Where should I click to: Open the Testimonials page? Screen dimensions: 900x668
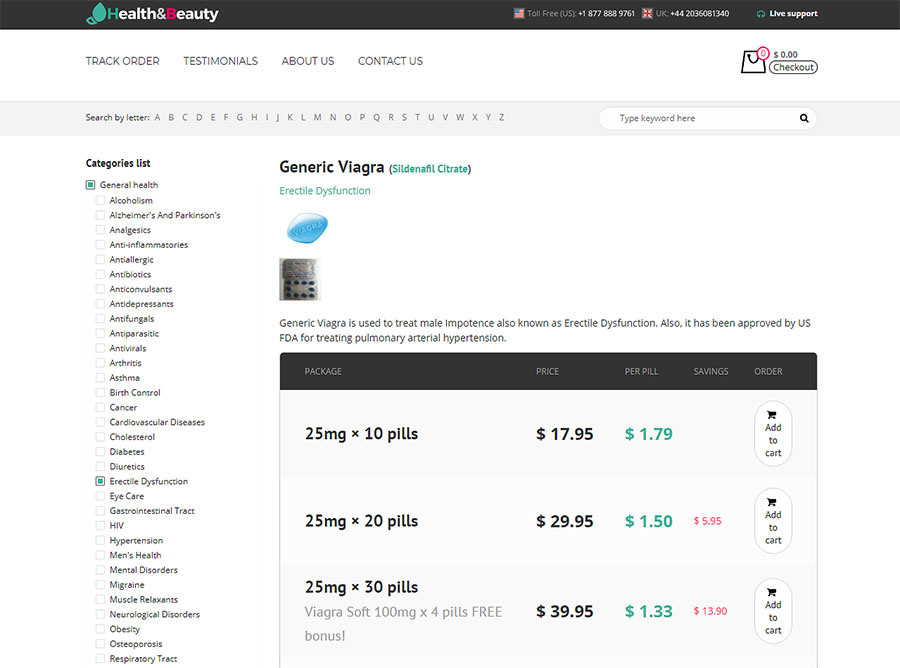220,61
